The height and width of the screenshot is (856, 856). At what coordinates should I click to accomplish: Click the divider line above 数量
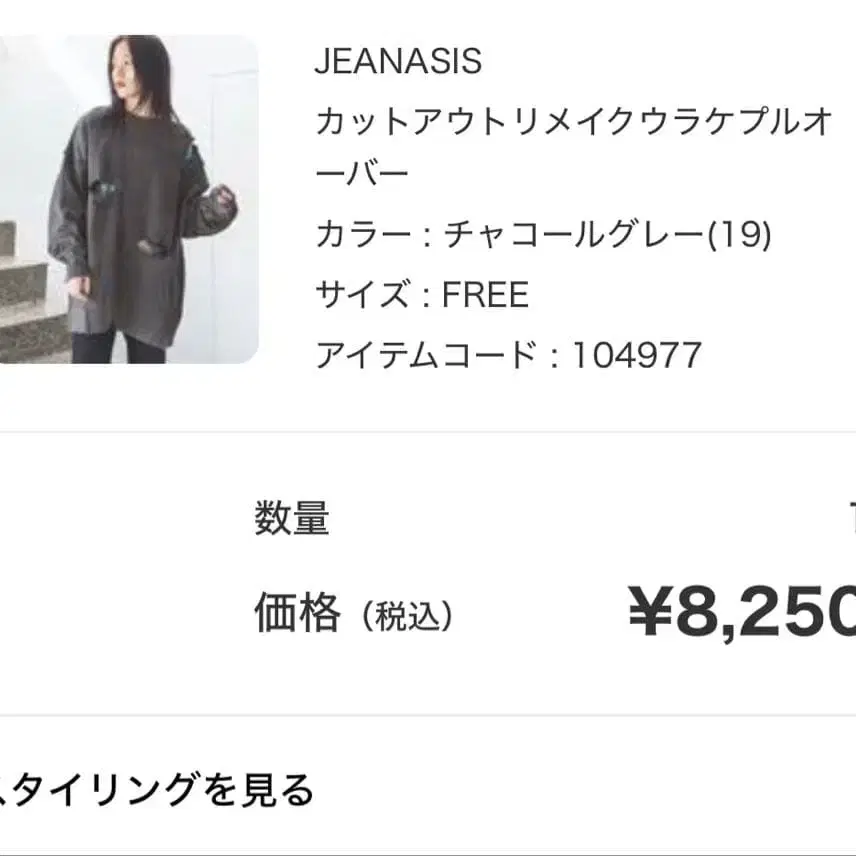tap(428, 432)
